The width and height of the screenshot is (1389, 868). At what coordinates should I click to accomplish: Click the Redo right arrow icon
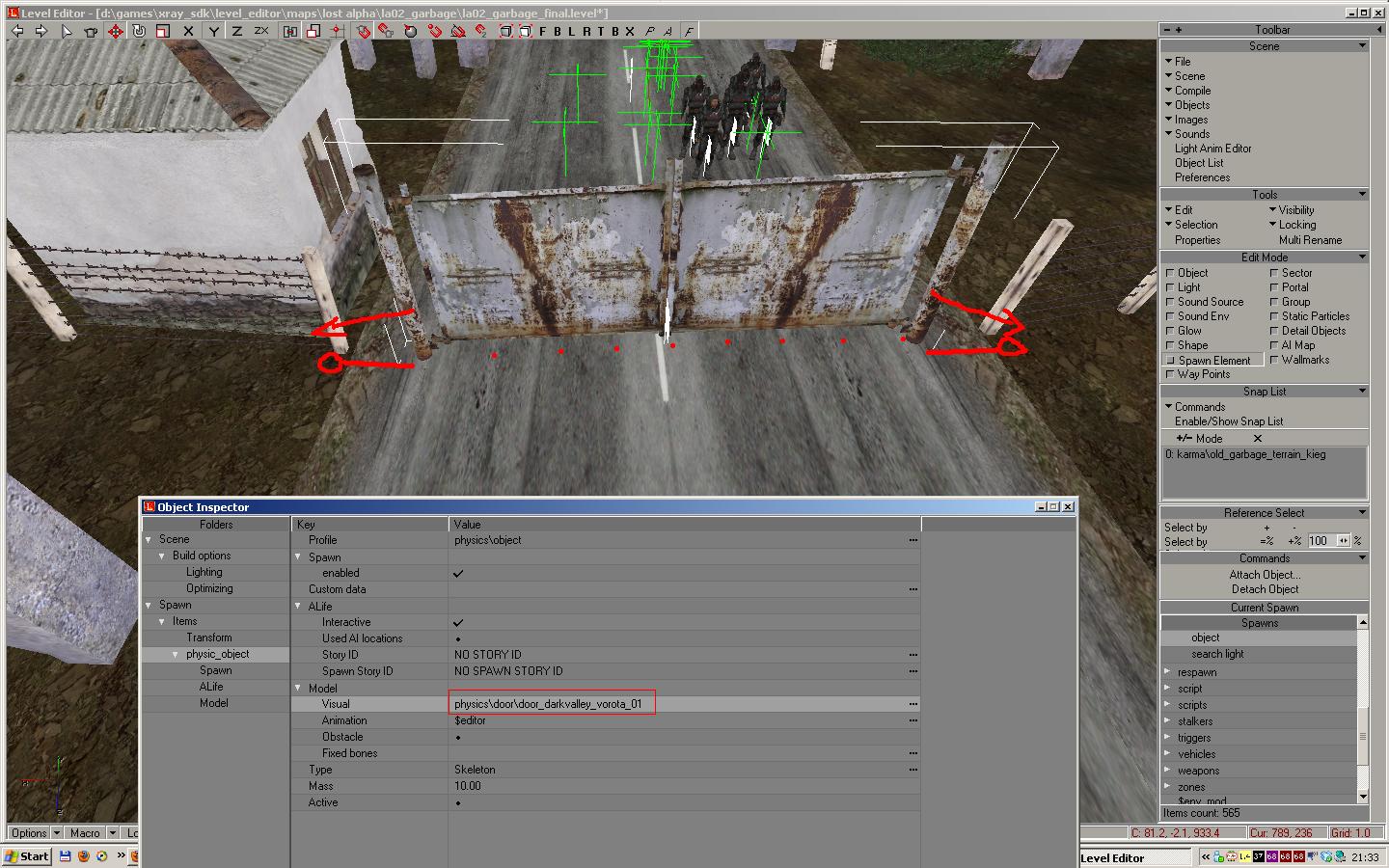[41, 31]
